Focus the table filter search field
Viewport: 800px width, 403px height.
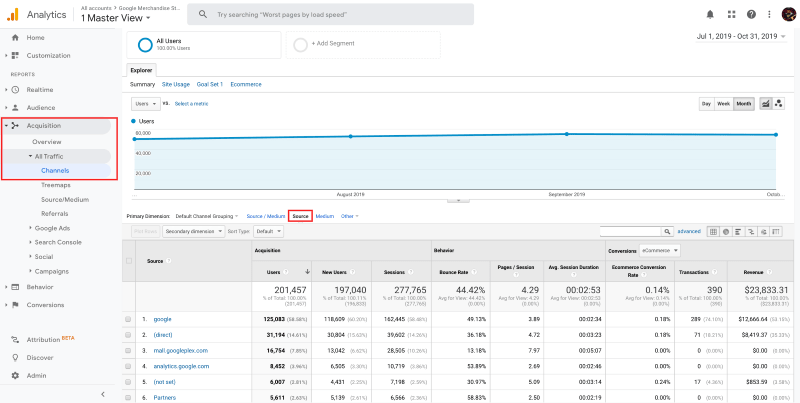pyautogui.click(x=631, y=232)
